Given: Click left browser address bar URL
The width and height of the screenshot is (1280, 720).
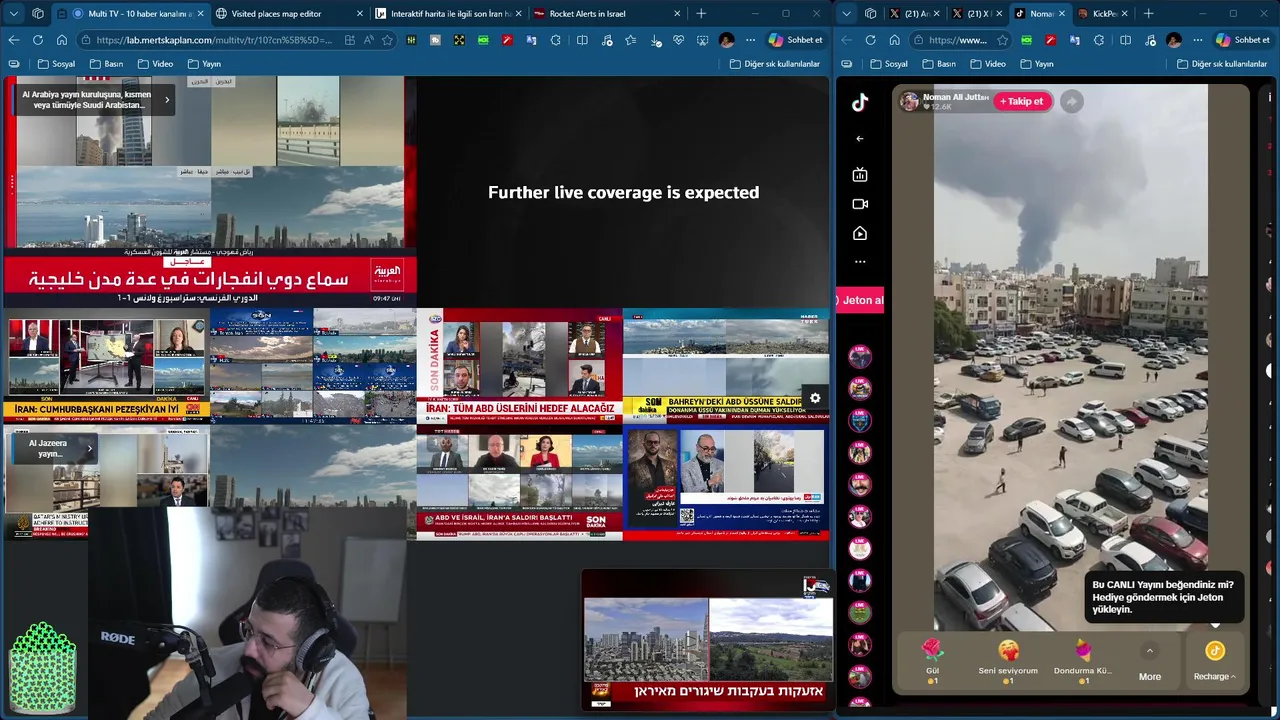Looking at the screenshot, I should (214, 40).
